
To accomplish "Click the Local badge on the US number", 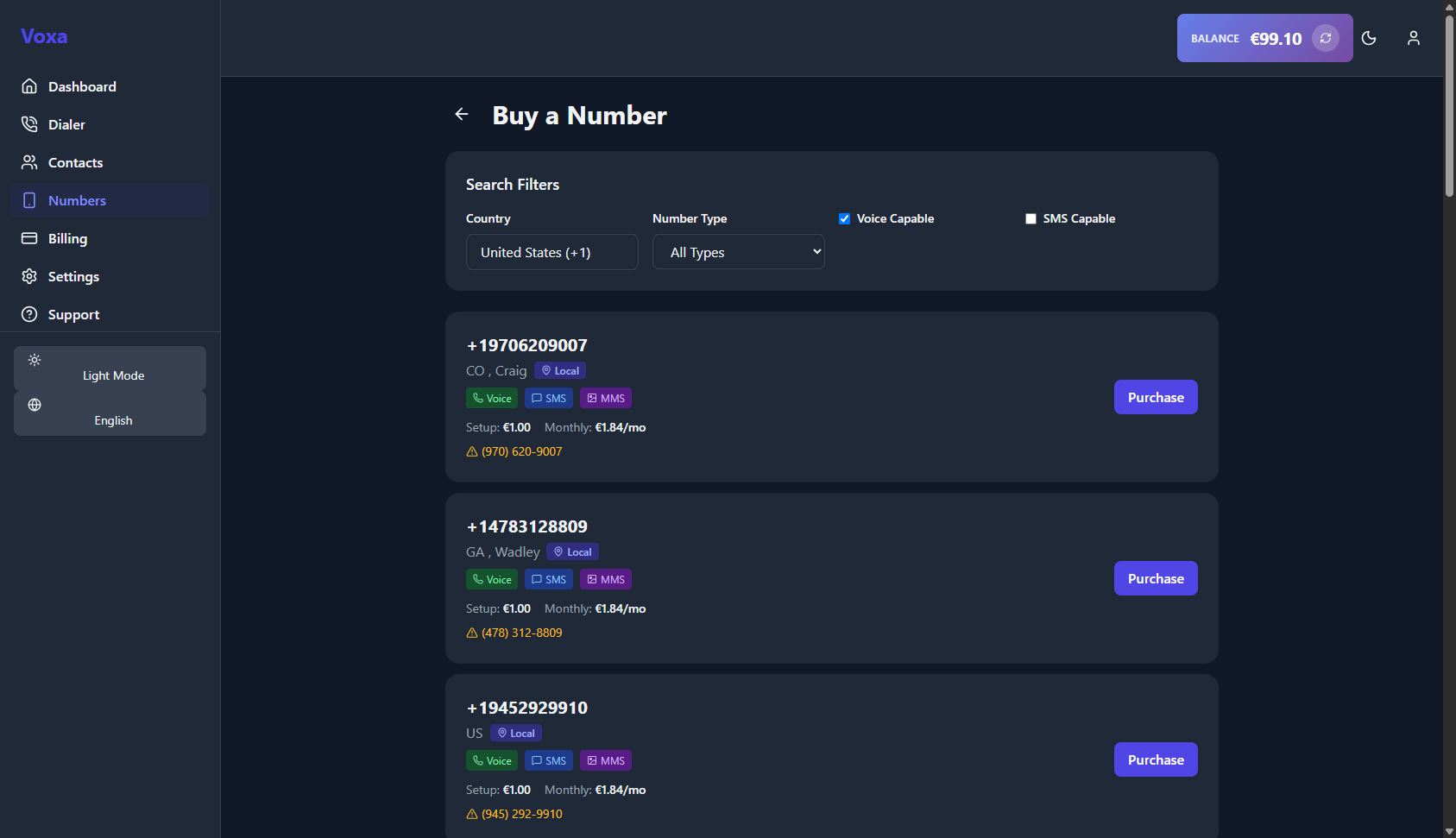I will coord(516,733).
